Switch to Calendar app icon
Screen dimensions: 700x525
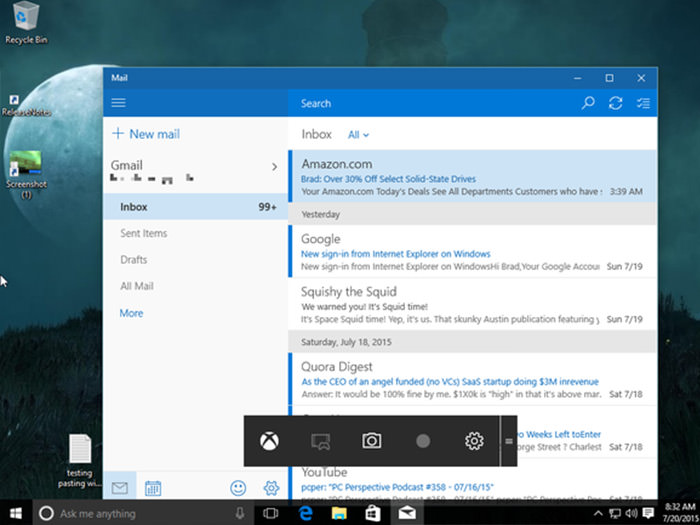153,488
